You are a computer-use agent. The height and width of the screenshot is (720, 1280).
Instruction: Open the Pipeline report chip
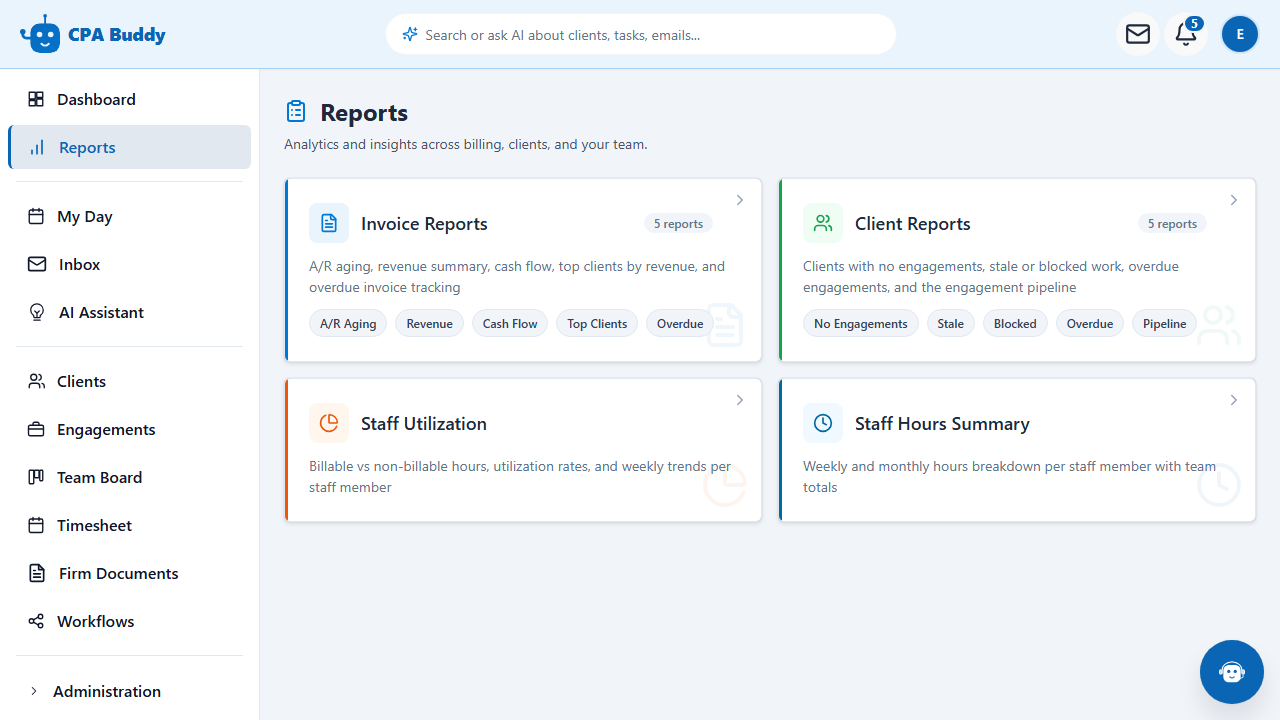pyautogui.click(x=1164, y=323)
